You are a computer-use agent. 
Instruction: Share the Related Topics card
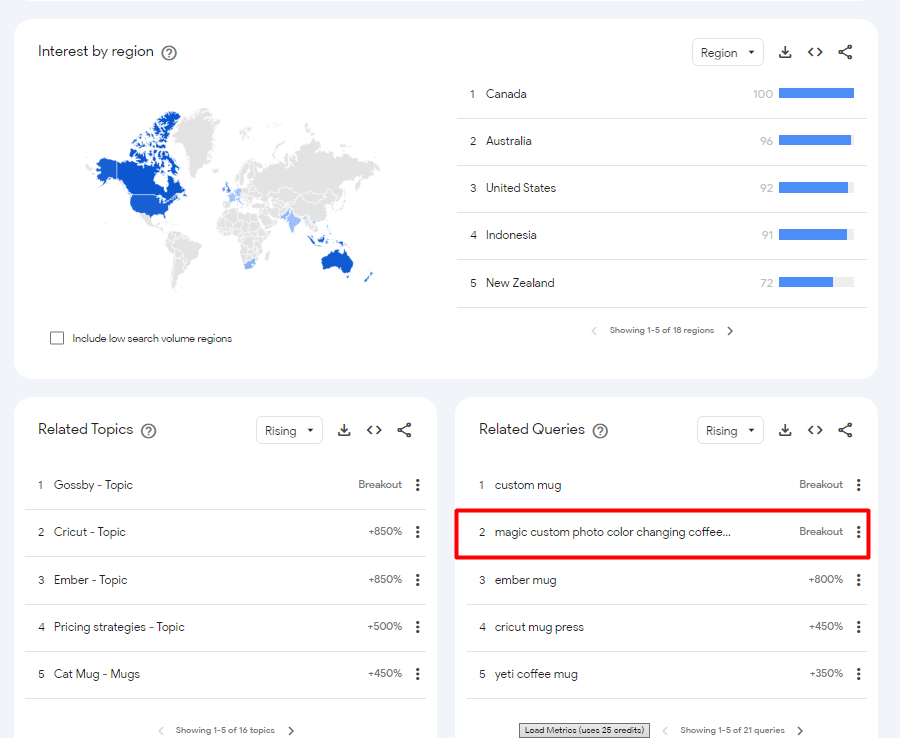pyautogui.click(x=404, y=430)
